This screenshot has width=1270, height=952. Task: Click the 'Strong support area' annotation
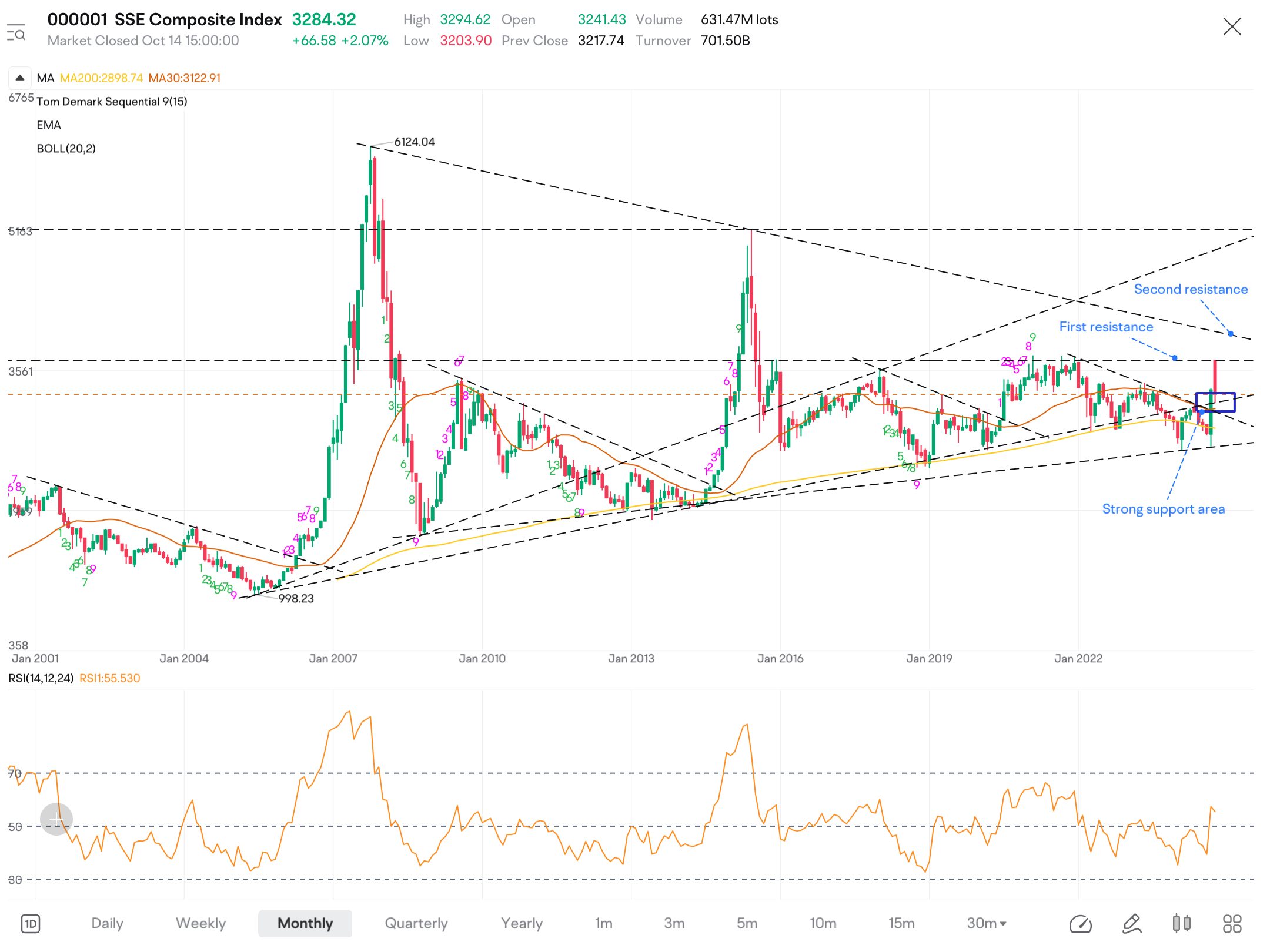[1164, 509]
